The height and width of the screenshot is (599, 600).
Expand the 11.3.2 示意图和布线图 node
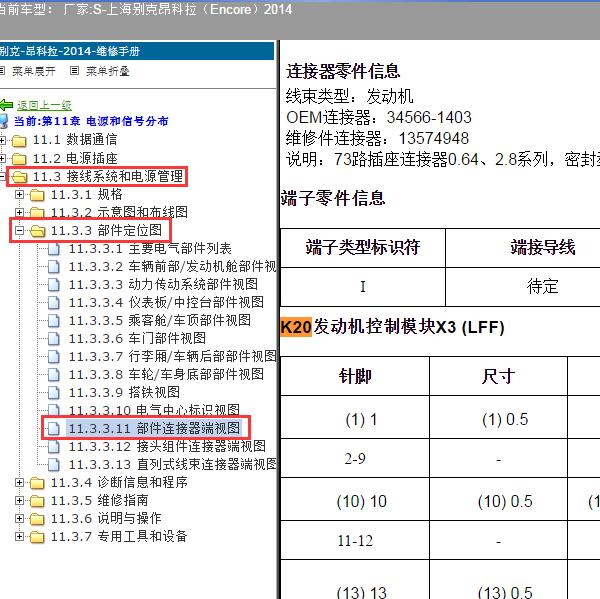19,212
